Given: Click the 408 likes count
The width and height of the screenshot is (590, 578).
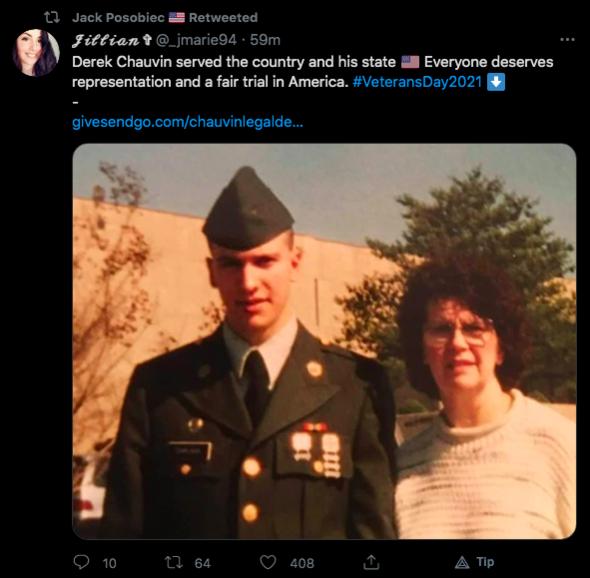Looking at the screenshot, I should [x=302, y=563].
